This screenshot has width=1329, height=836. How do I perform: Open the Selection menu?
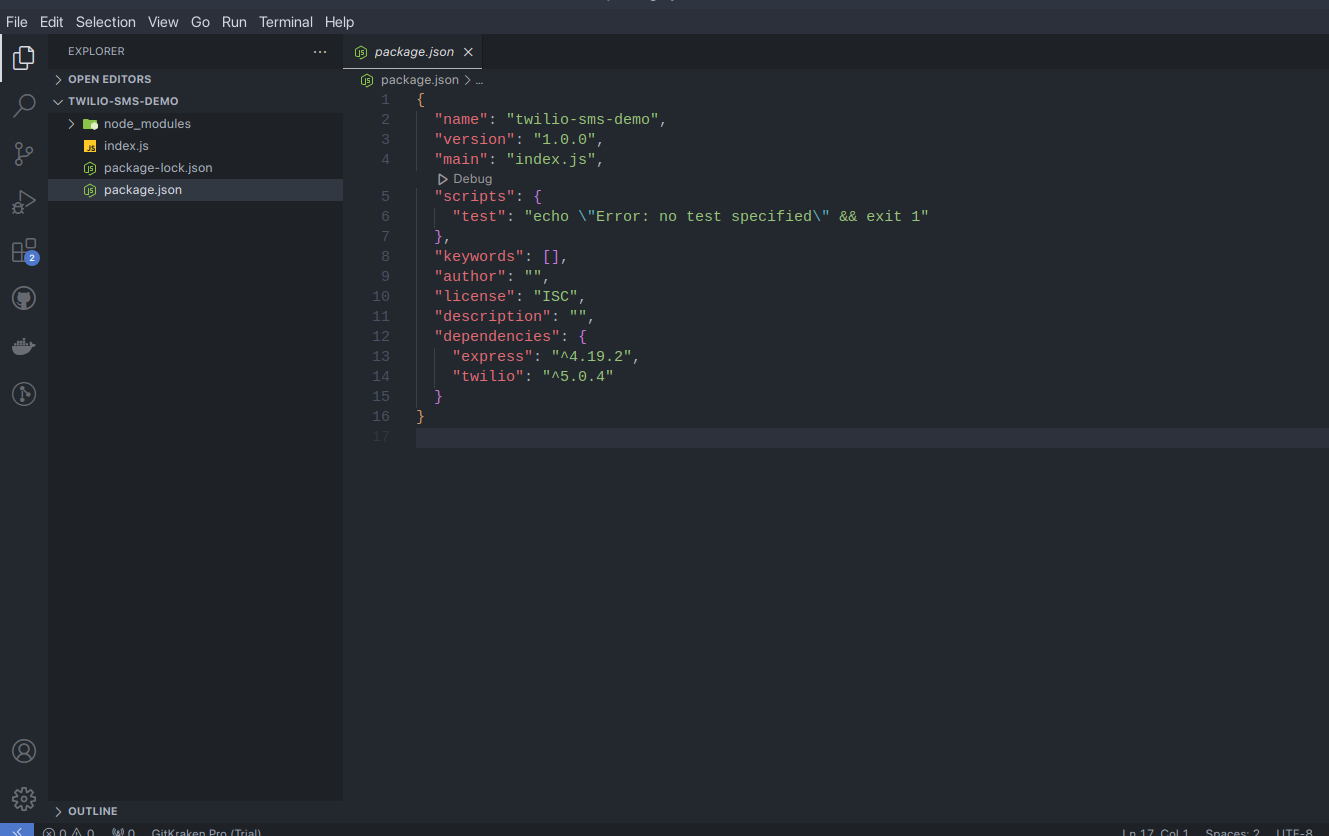click(x=105, y=22)
